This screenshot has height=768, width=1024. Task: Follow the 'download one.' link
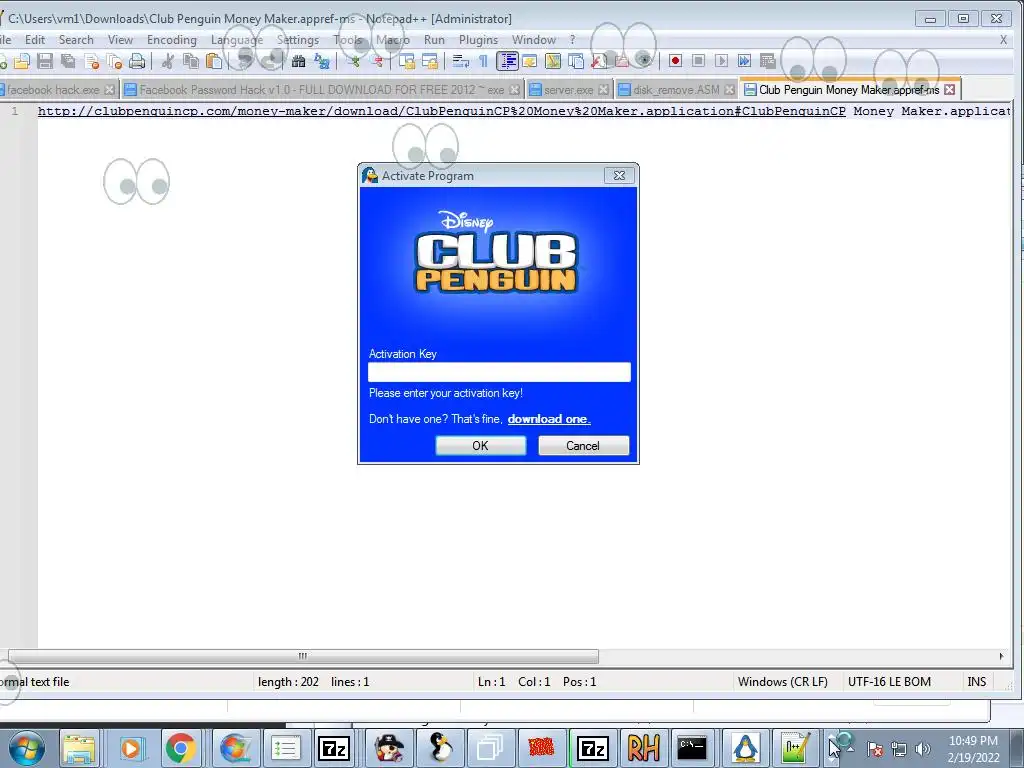[549, 419]
